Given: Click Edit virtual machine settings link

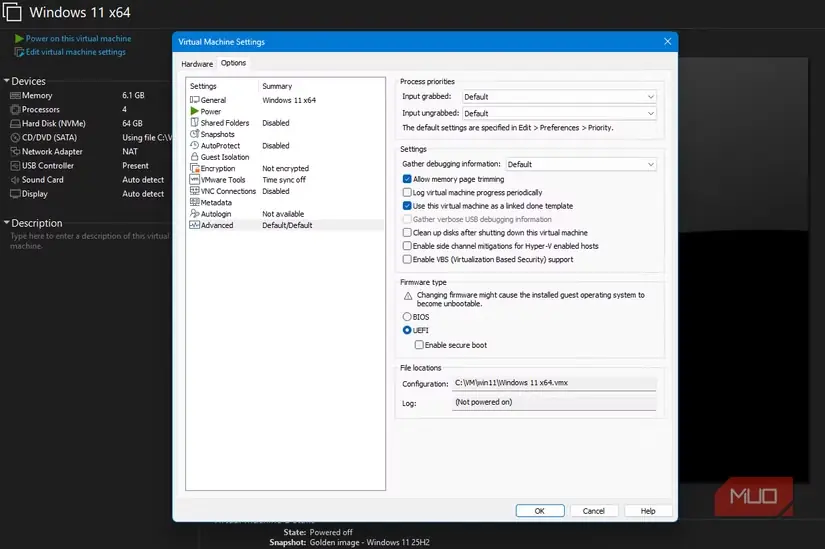Looking at the screenshot, I should [x=76, y=52].
